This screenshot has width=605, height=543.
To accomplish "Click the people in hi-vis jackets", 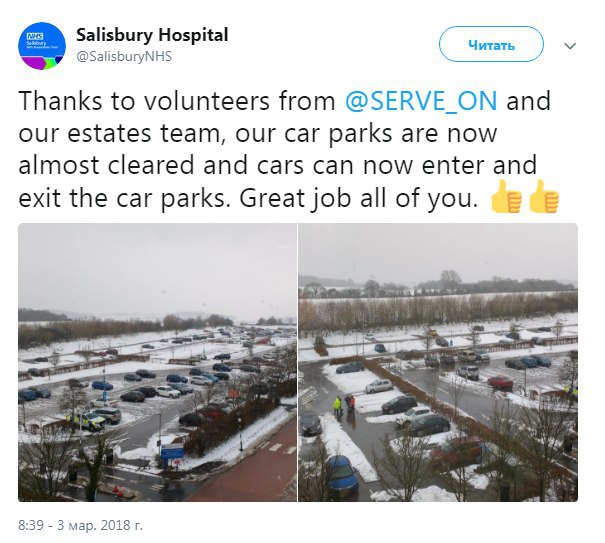I will click(x=345, y=405).
